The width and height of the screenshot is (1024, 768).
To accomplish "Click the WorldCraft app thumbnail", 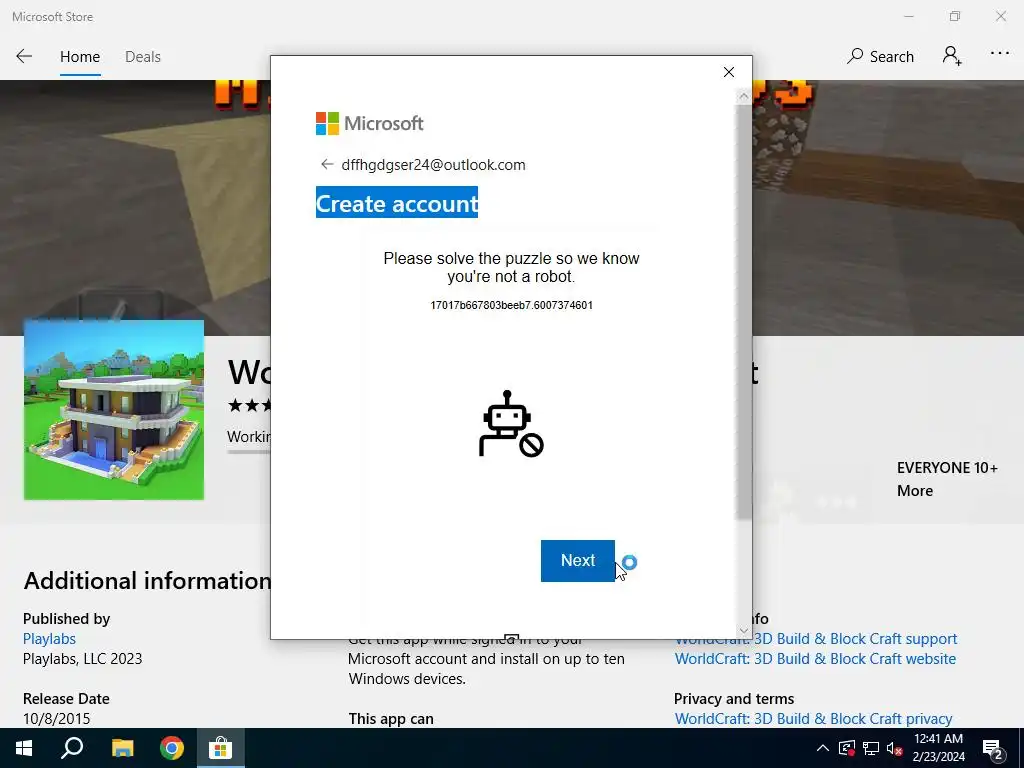I will (x=114, y=409).
